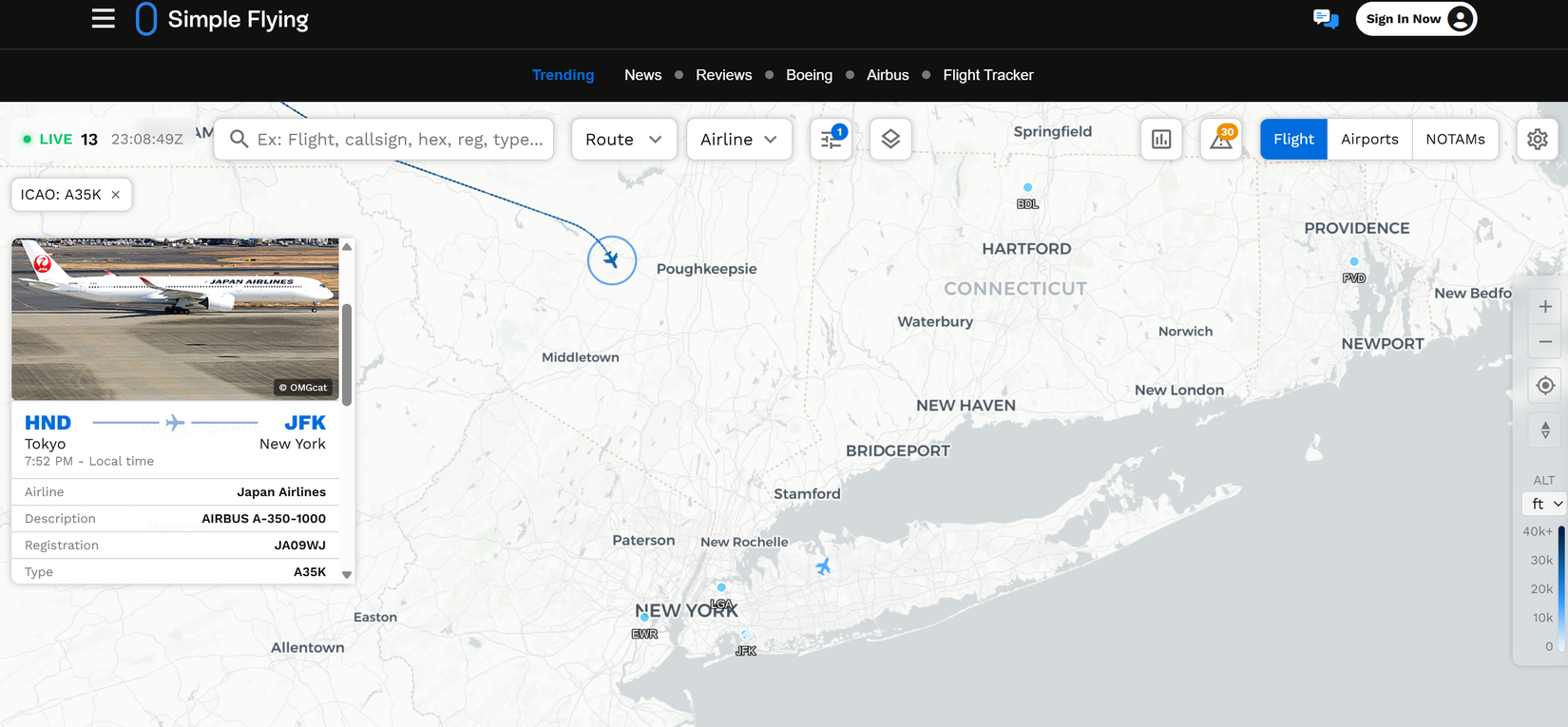Open the chat messages icon
Image resolution: width=1568 pixels, height=727 pixels.
click(x=1326, y=19)
